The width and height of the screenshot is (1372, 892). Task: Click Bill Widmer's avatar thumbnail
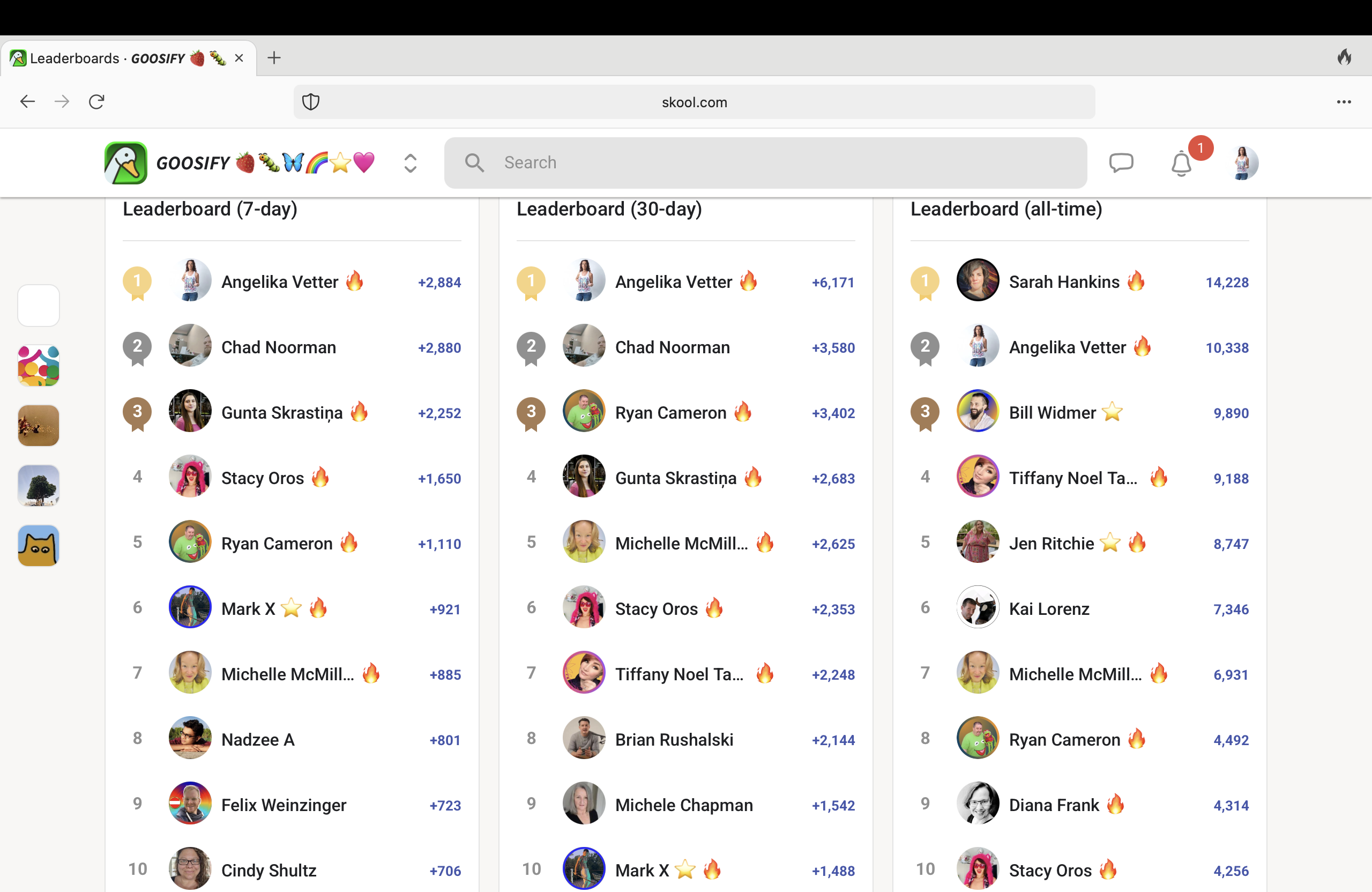[x=977, y=411]
